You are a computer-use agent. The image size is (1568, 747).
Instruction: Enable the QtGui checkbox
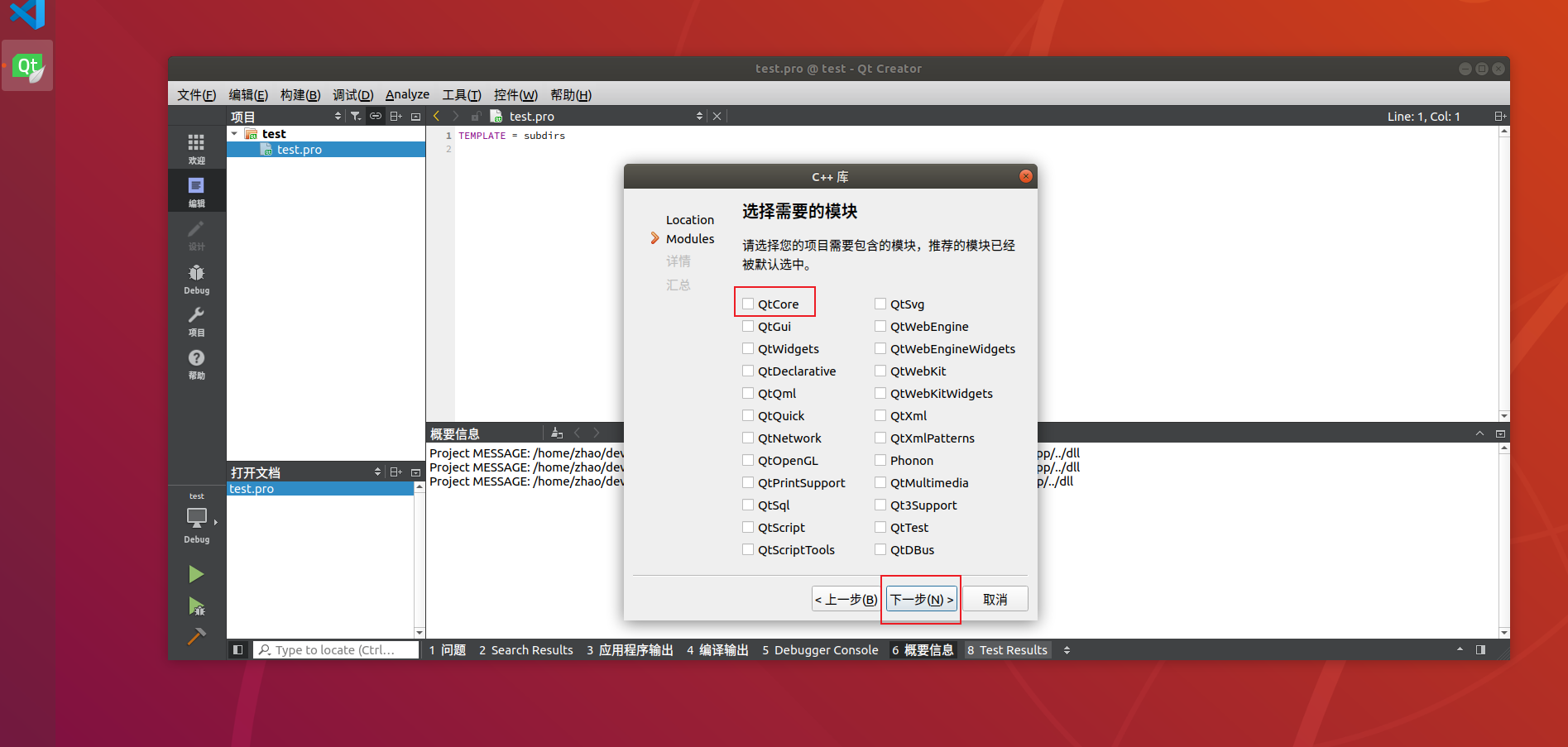coord(748,326)
